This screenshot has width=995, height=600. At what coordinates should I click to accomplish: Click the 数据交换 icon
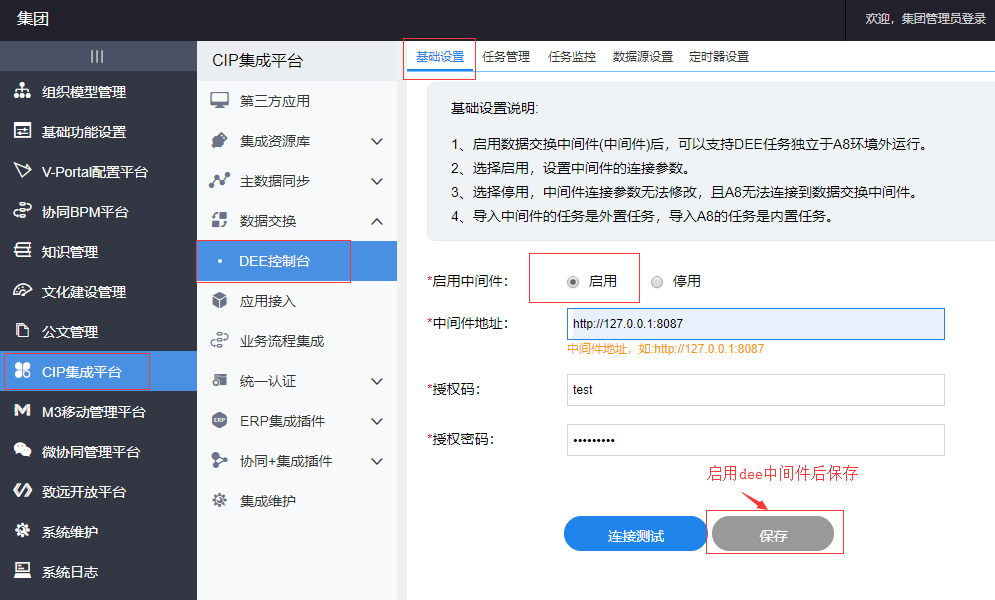point(220,220)
